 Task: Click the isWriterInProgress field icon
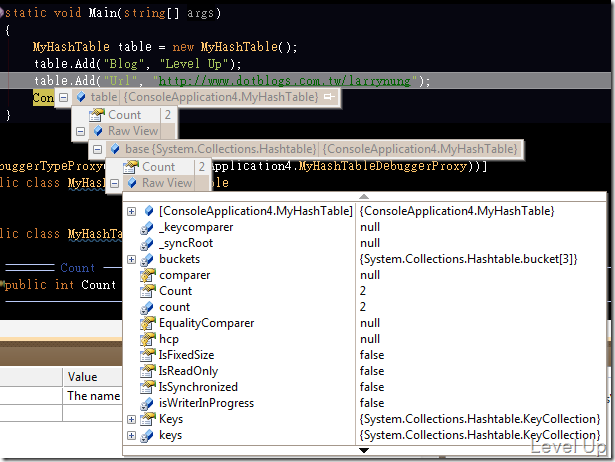click(147, 404)
